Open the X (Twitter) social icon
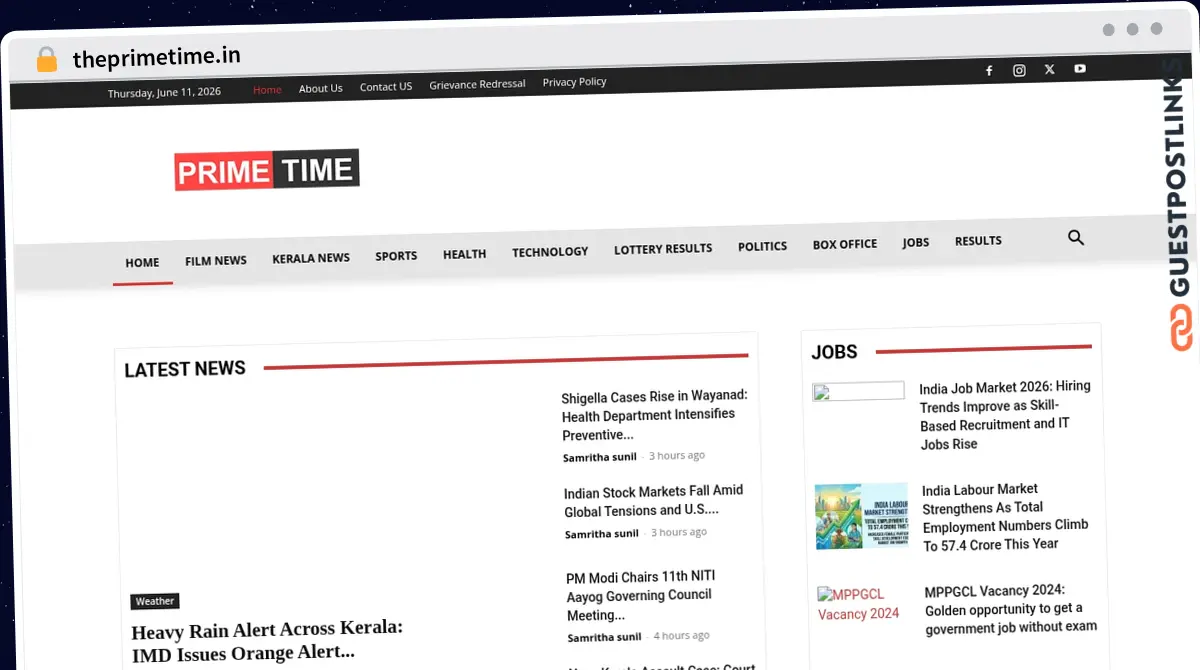The width and height of the screenshot is (1200, 670). [x=1049, y=69]
